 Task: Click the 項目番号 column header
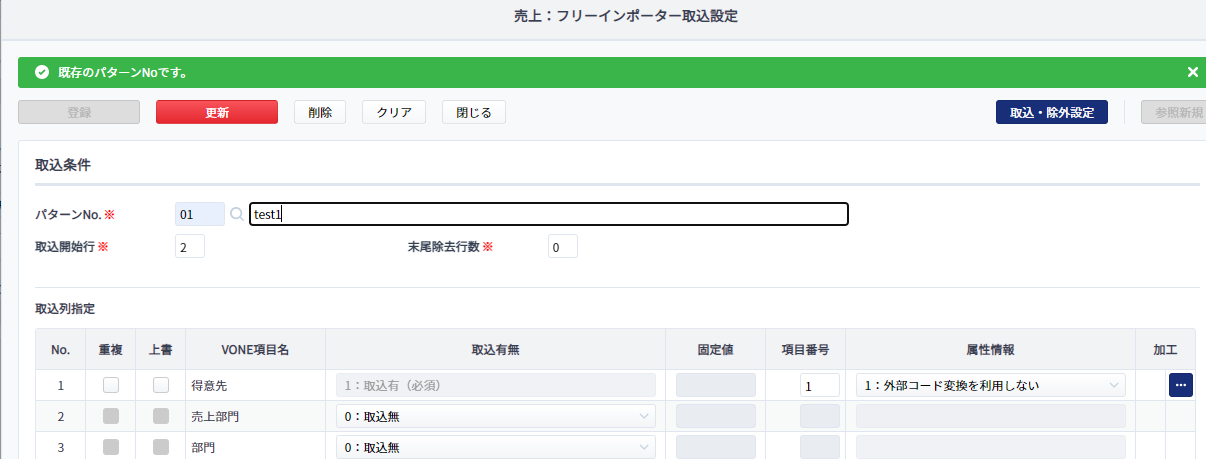pyautogui.click(x=806, y=350)
